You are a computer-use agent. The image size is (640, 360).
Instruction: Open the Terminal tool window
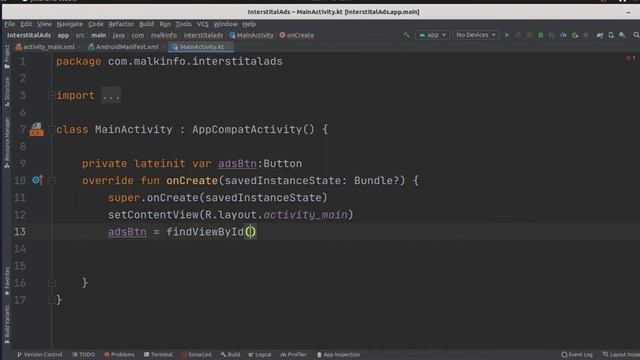[x=158, y=355]
